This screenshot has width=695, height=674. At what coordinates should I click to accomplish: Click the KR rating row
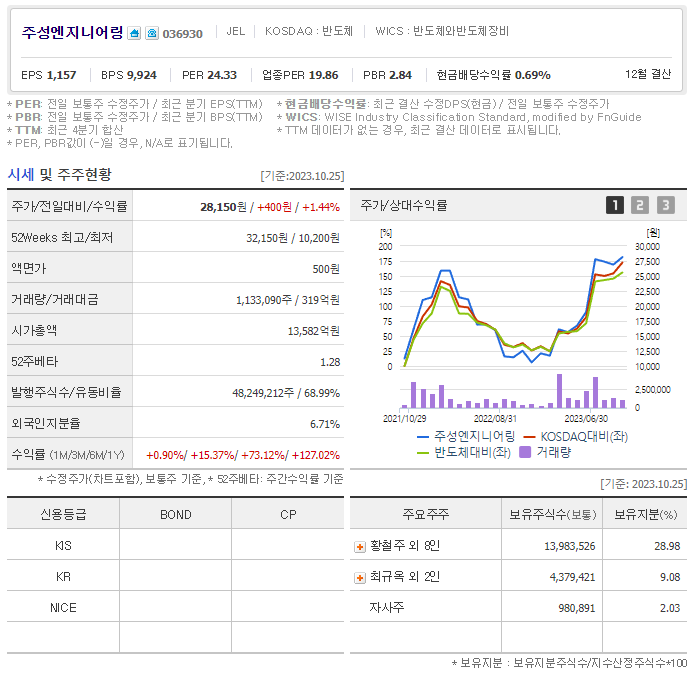[176, 577]
